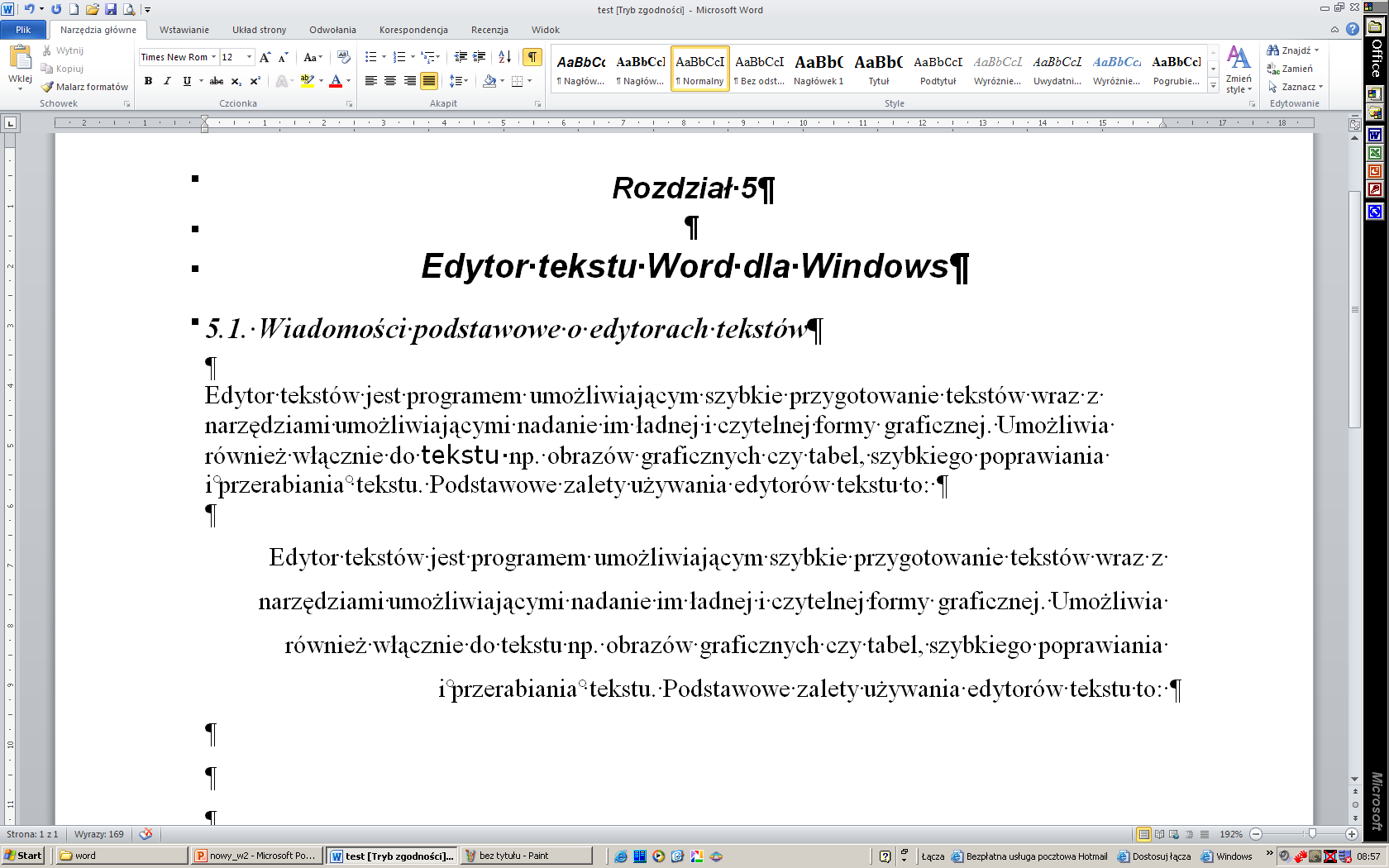1389x868 pixels.
Task: Click the Wyrazy: 169 word count
Action: (99, 834)
